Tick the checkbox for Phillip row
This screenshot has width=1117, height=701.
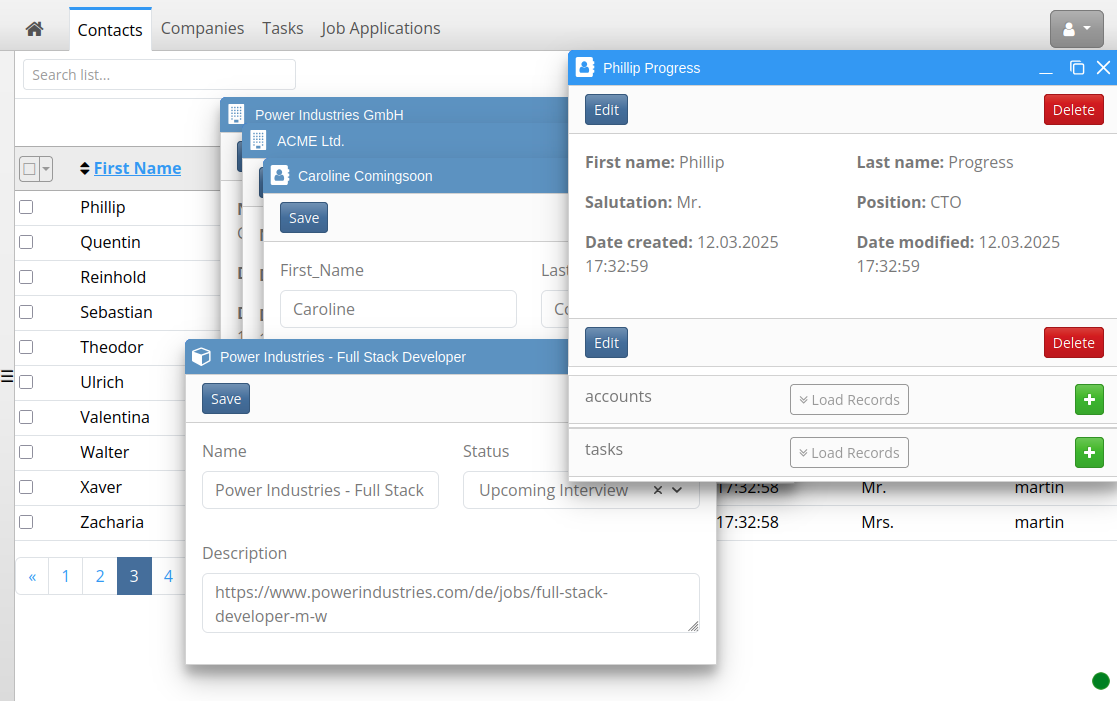tap(26, 207)
